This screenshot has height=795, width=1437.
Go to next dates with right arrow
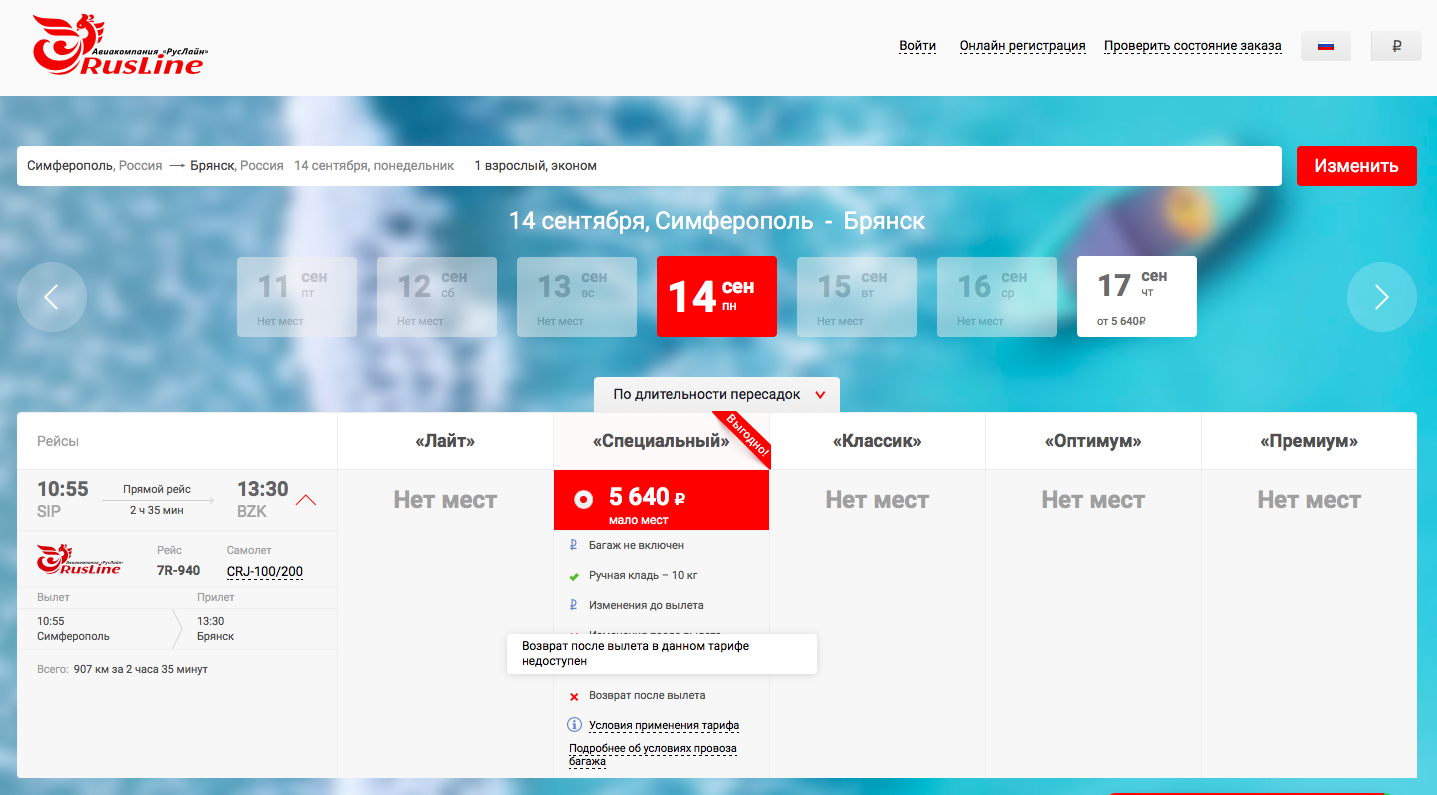tap(1382, 297)
